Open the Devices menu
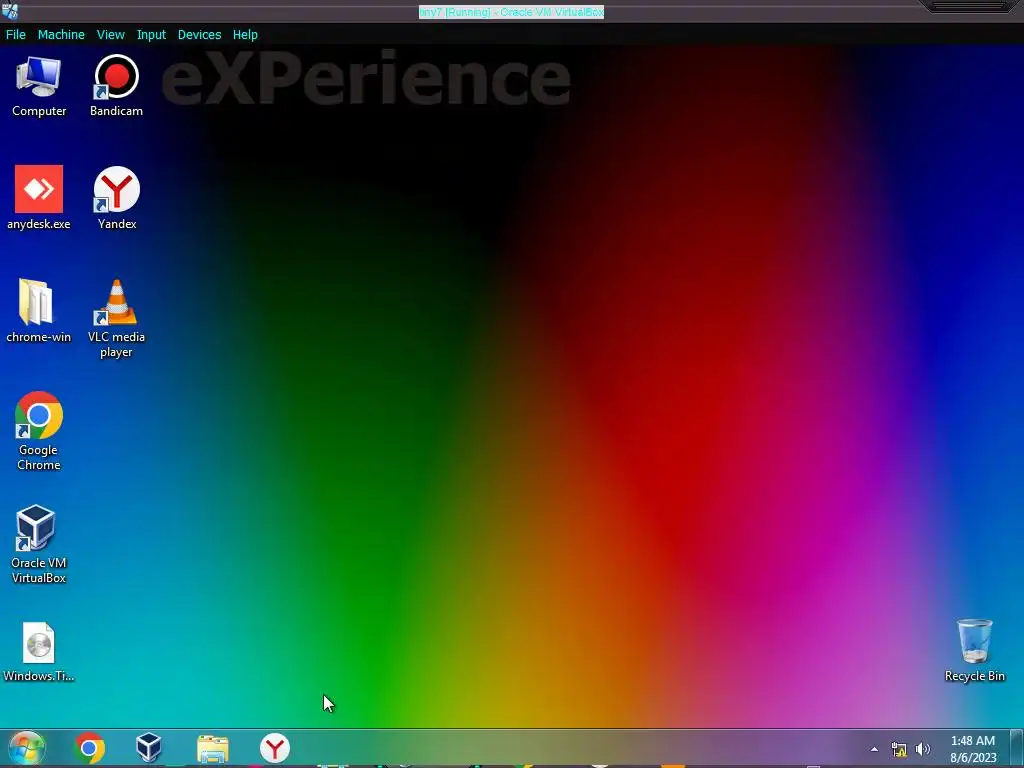Viewport: 1024px width, 768px height. (199, 35)
